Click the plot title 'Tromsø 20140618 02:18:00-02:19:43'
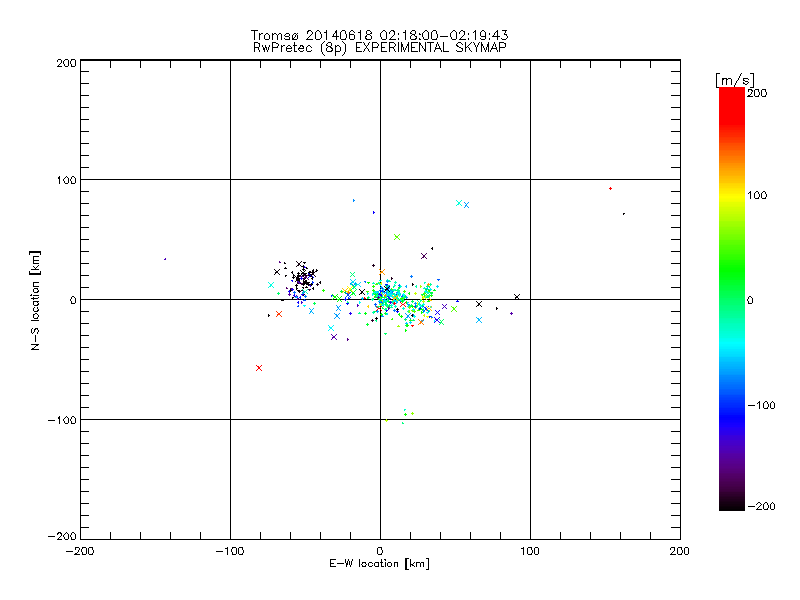Viewport: 800px width, 600px height. click(x=379, y=35)
